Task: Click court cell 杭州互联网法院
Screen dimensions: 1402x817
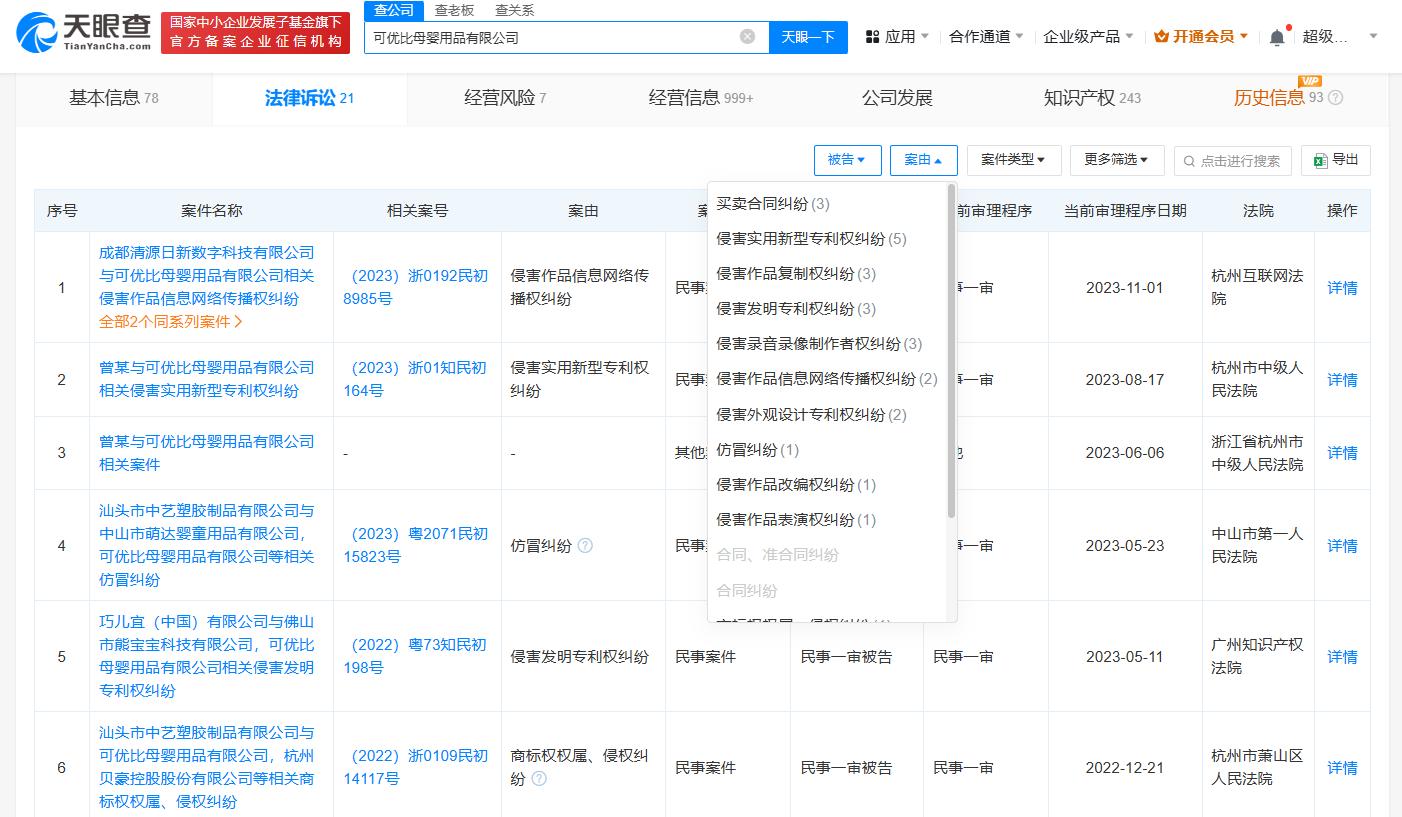Action: [1257, 287]
